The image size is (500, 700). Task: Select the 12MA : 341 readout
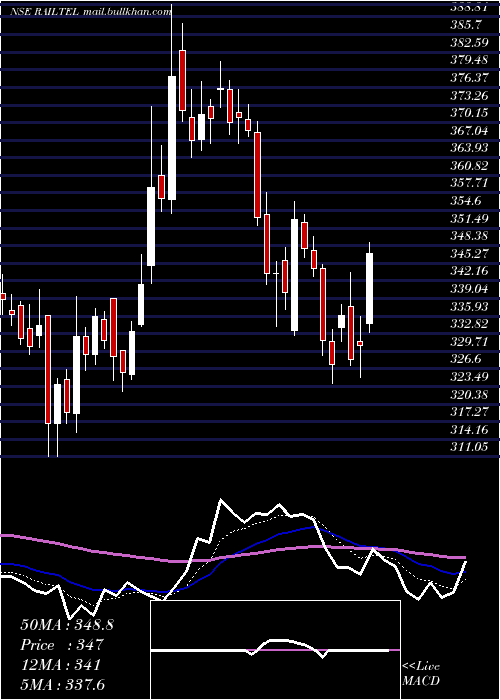click(x=60, y=665)
